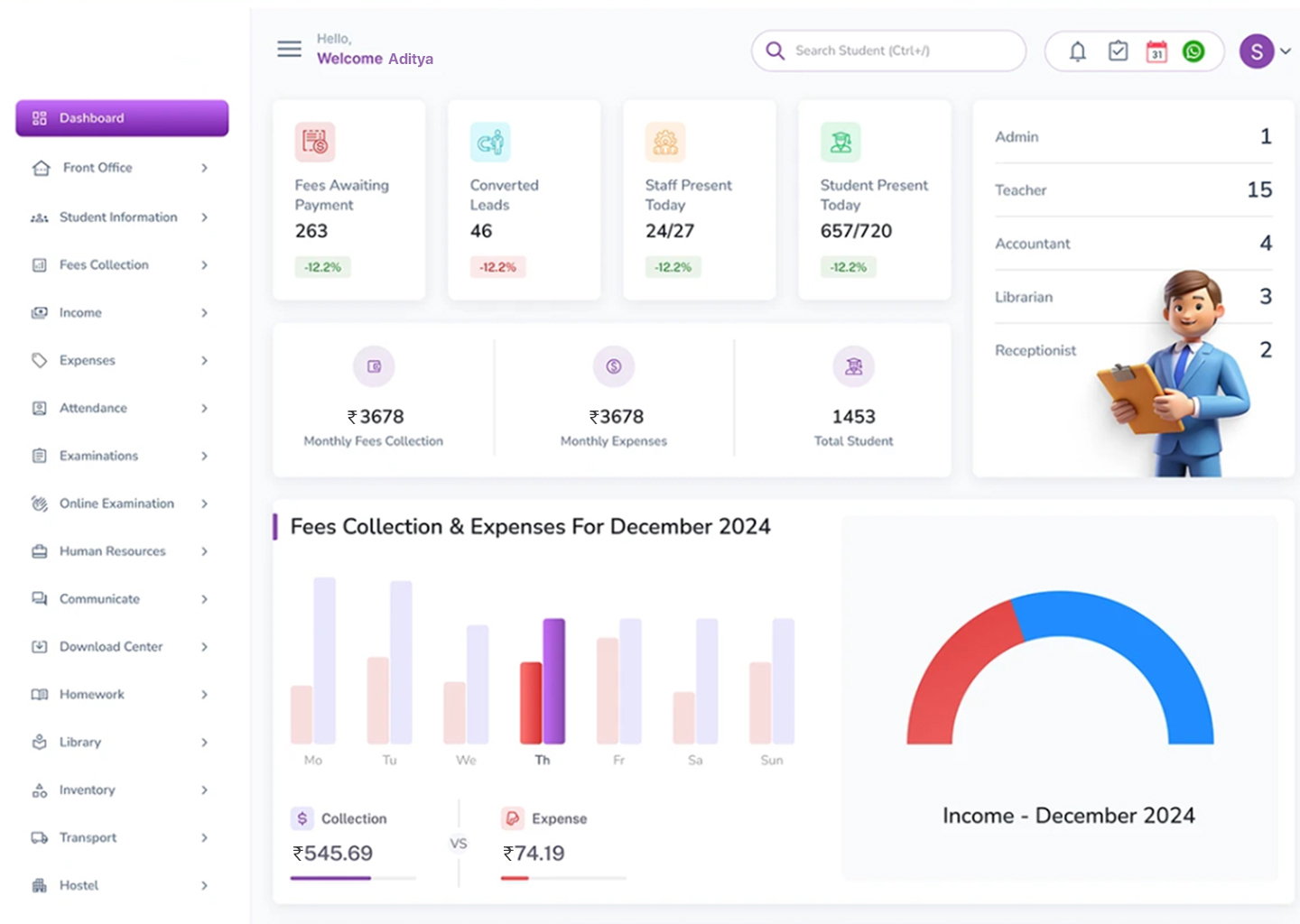
Task: Expand the Human Resources submenu arrow
Action: [x=205, y=551]
